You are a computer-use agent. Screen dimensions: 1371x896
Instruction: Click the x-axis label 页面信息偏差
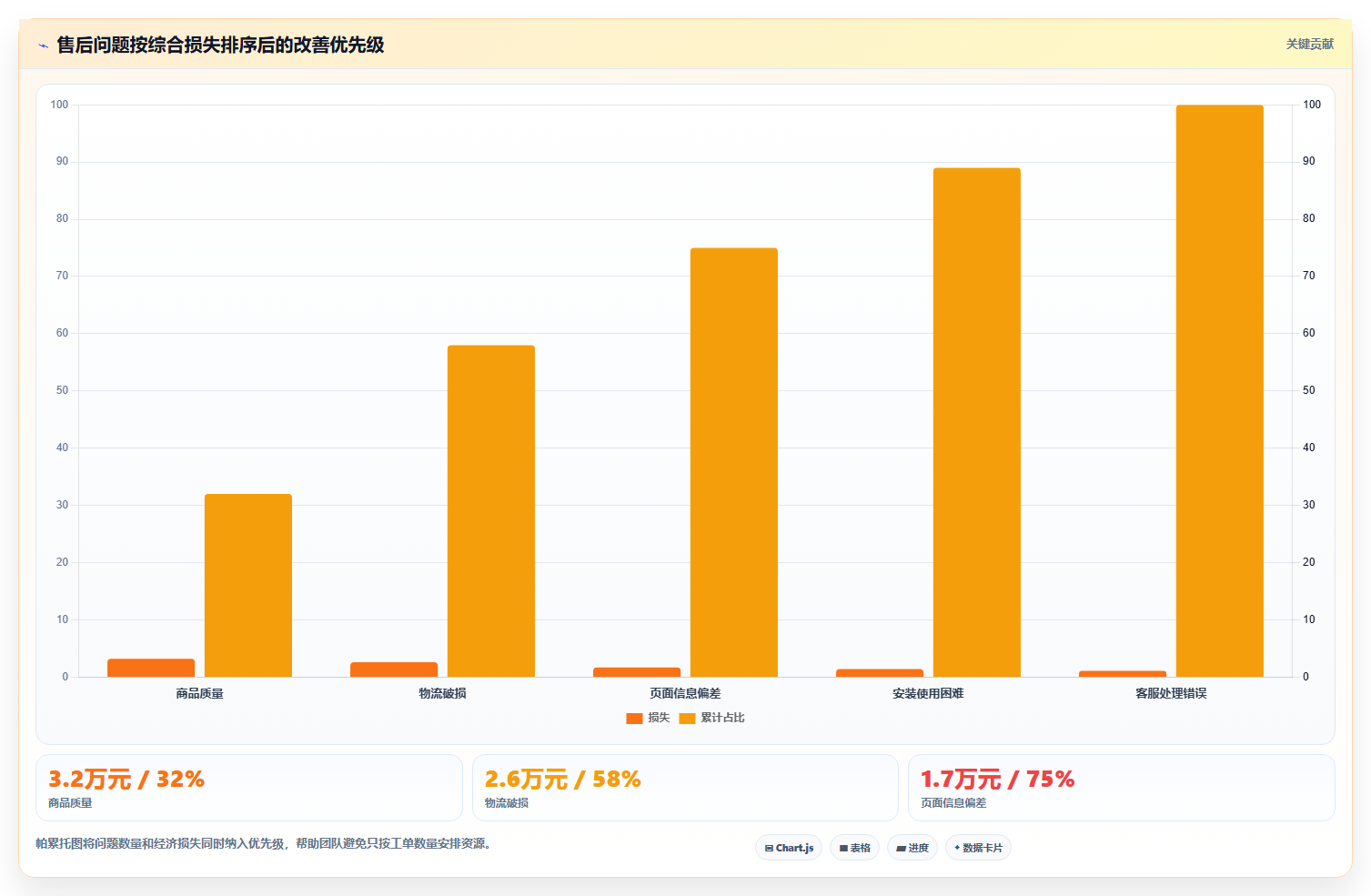(685, 693)
